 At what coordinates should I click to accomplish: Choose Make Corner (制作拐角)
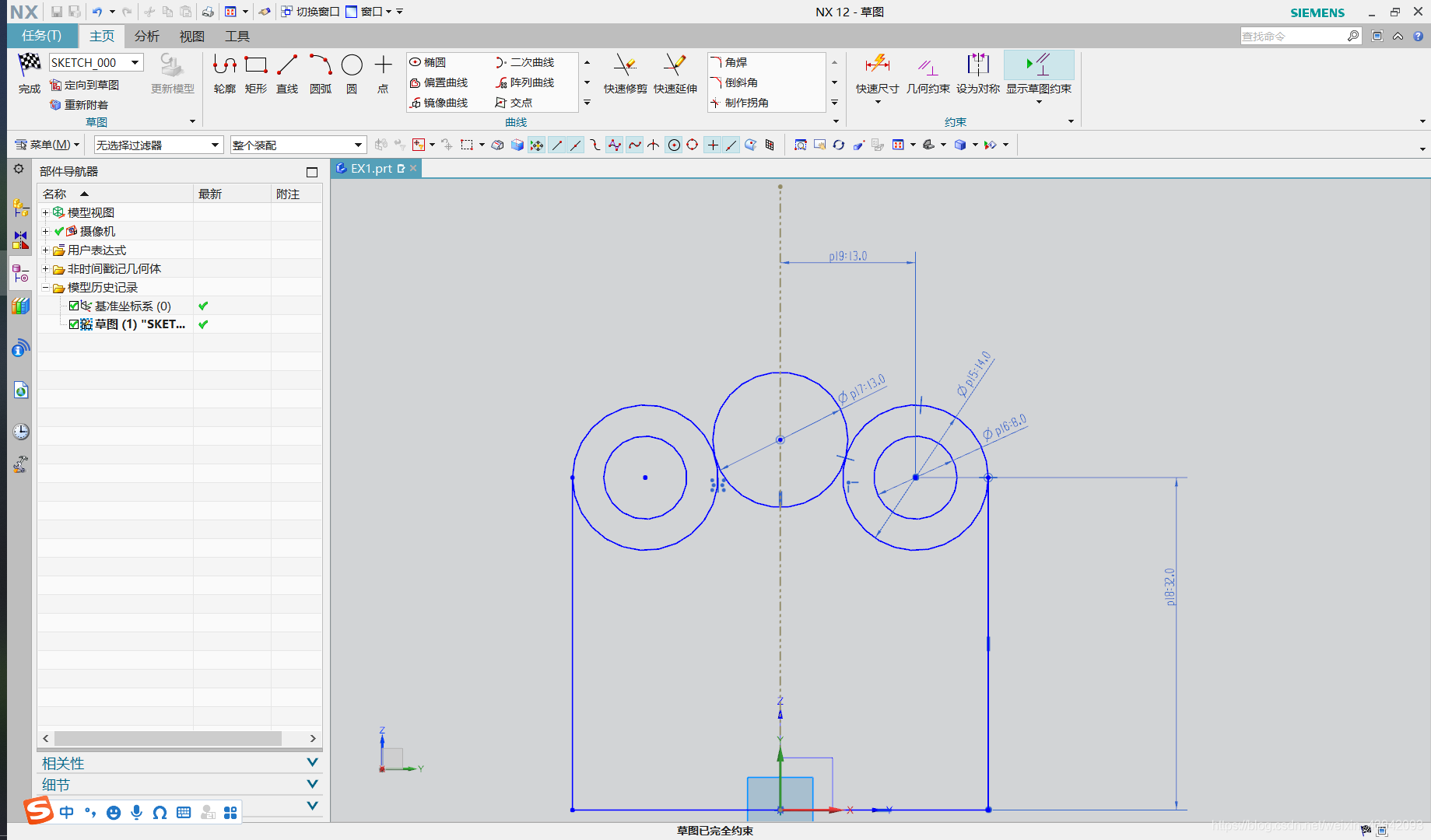click(739, 103)
